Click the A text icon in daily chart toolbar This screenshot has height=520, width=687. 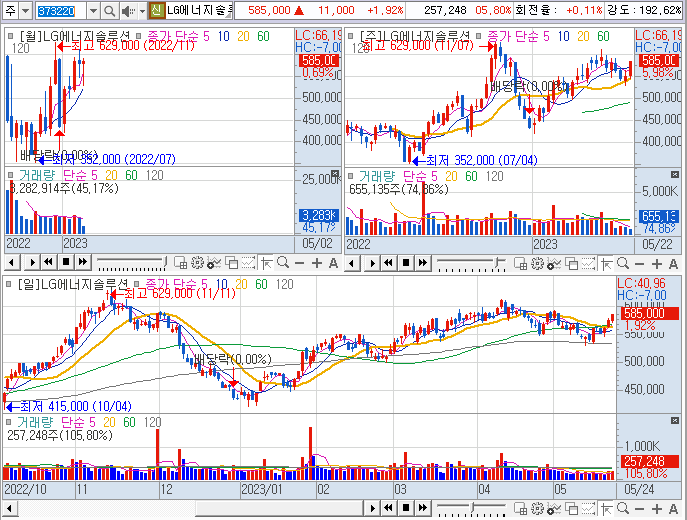coord(673,508)
